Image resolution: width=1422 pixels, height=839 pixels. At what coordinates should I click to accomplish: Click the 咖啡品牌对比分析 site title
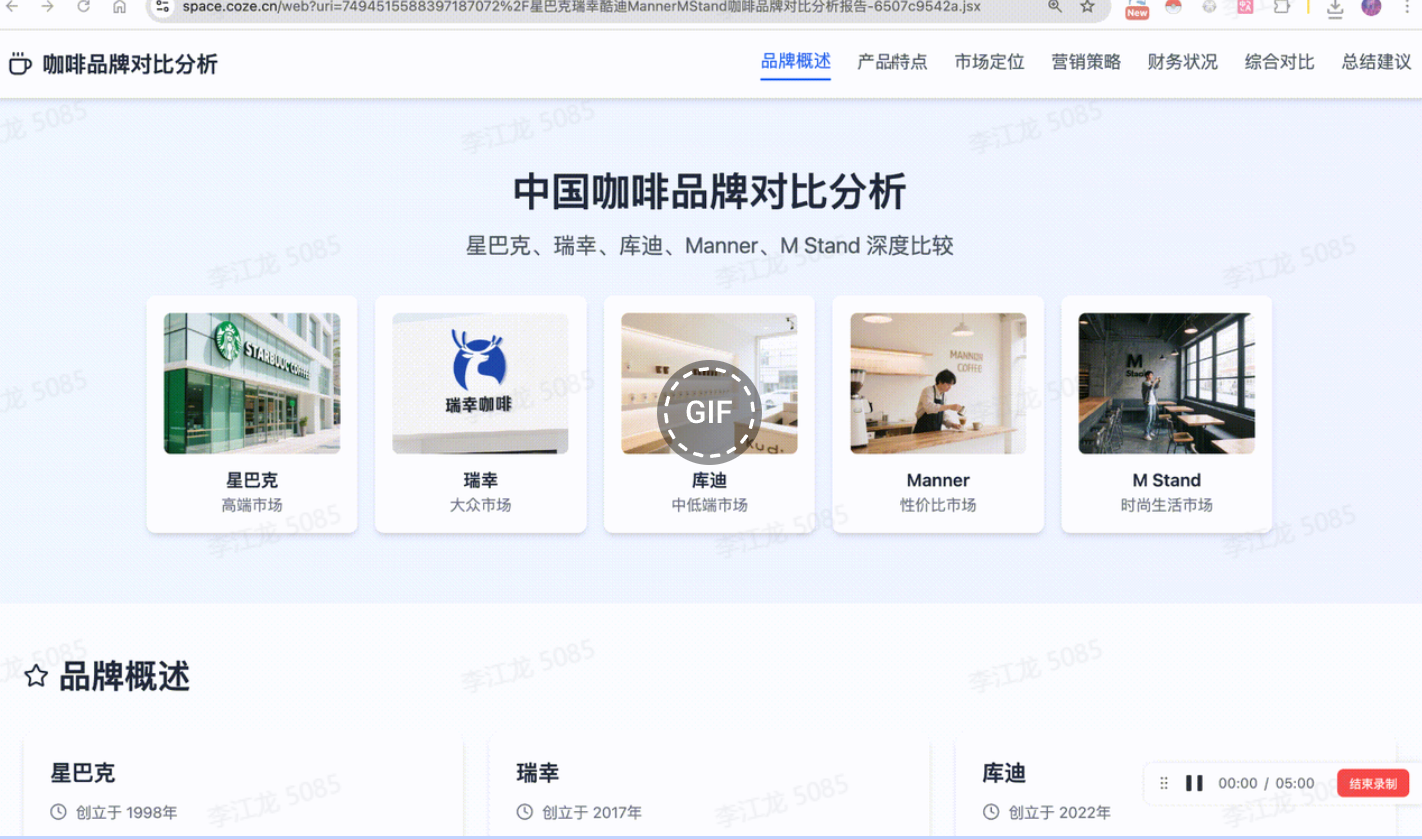[130, 64]
